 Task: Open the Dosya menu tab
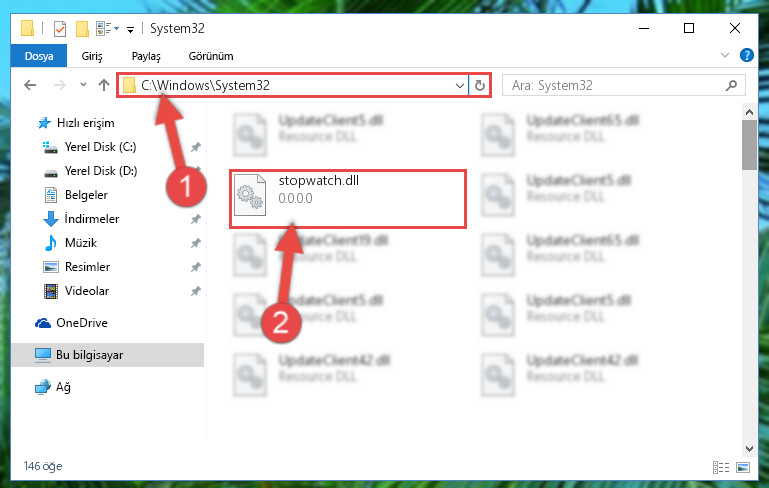(x=39, y=56)
